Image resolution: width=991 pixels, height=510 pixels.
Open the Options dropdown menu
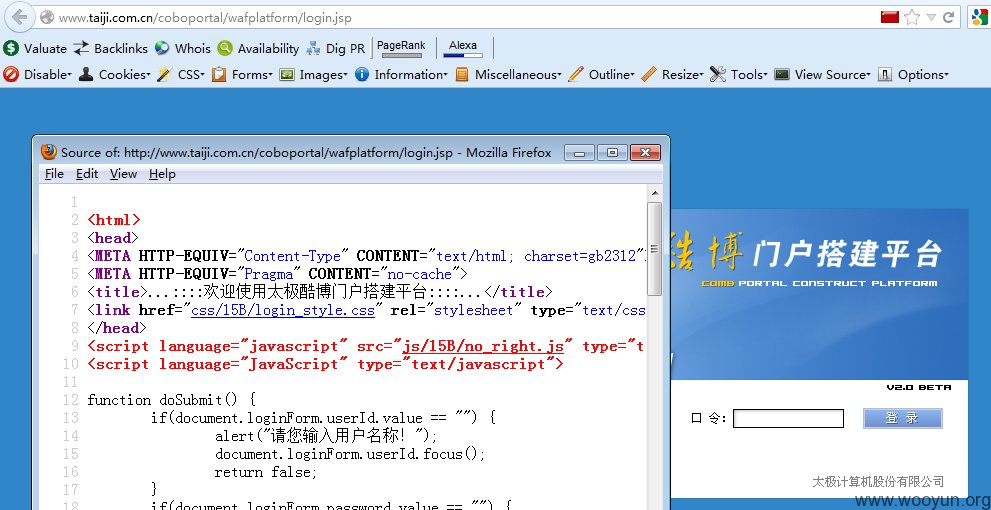click(x=913, y=75)
